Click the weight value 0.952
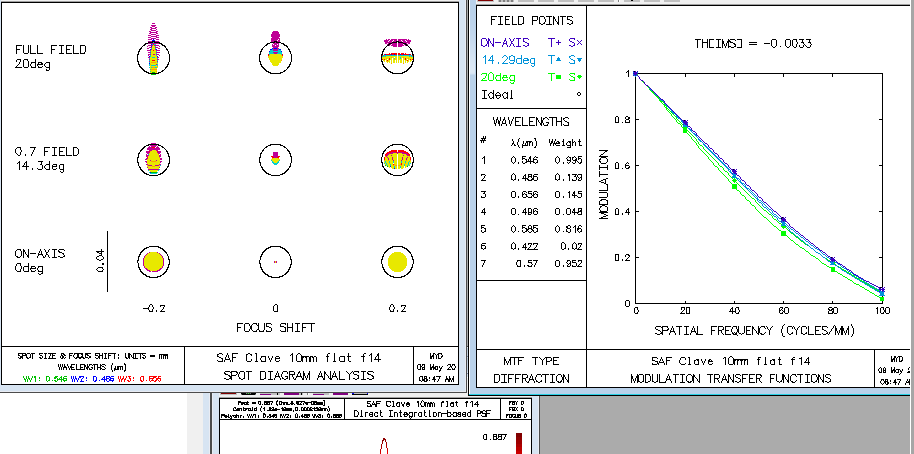The image size is (914, 454). [568, 263]
